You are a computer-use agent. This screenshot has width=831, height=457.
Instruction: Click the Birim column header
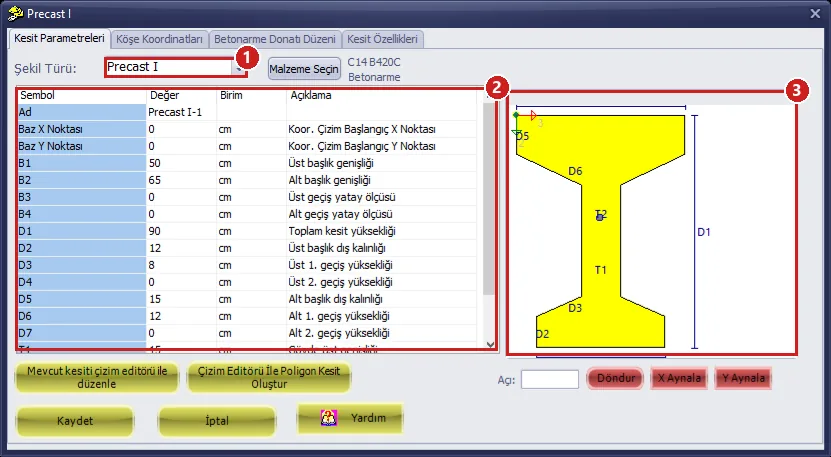click(251, 95)
